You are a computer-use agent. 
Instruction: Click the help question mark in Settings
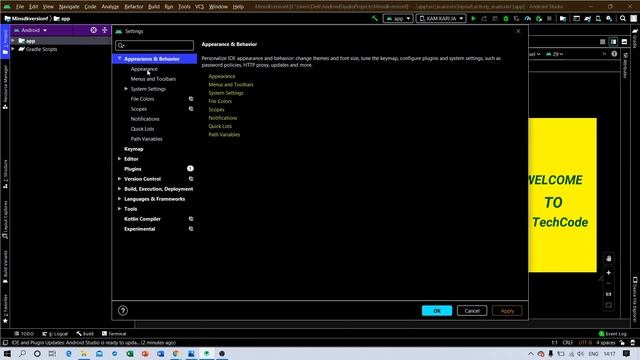point(123,311)
